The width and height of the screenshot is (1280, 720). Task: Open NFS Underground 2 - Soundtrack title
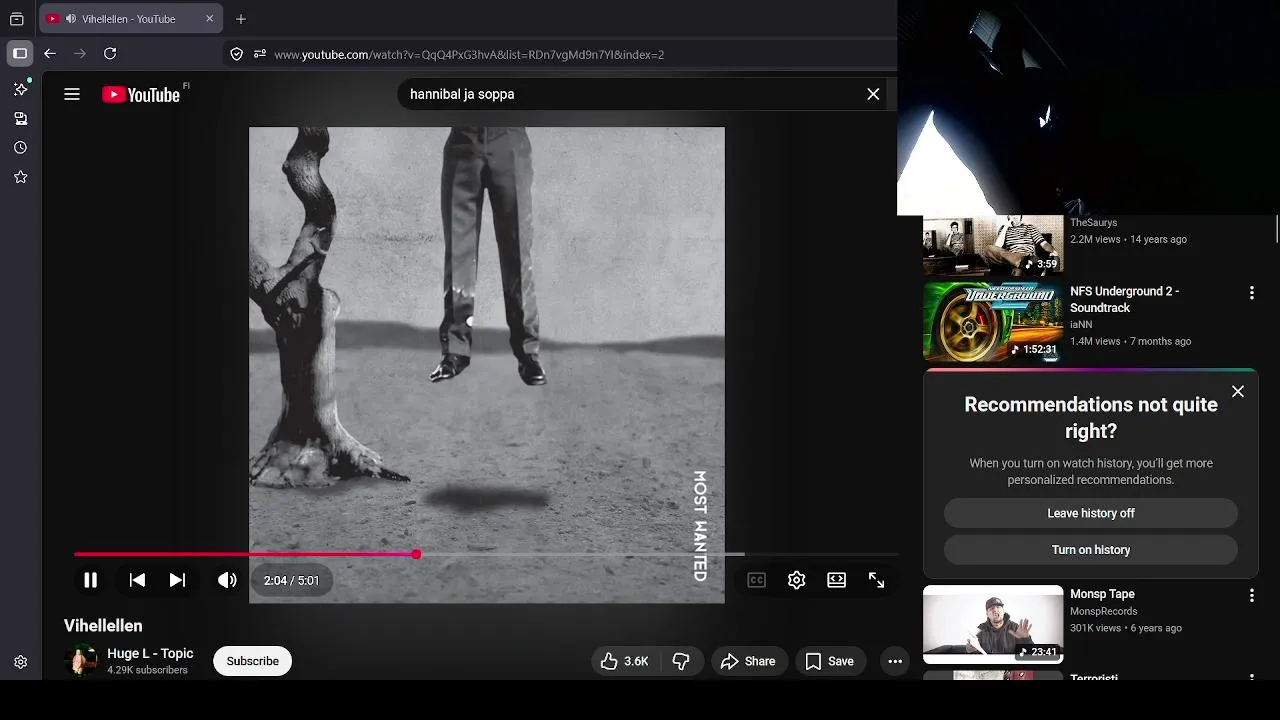point(1125,300)
